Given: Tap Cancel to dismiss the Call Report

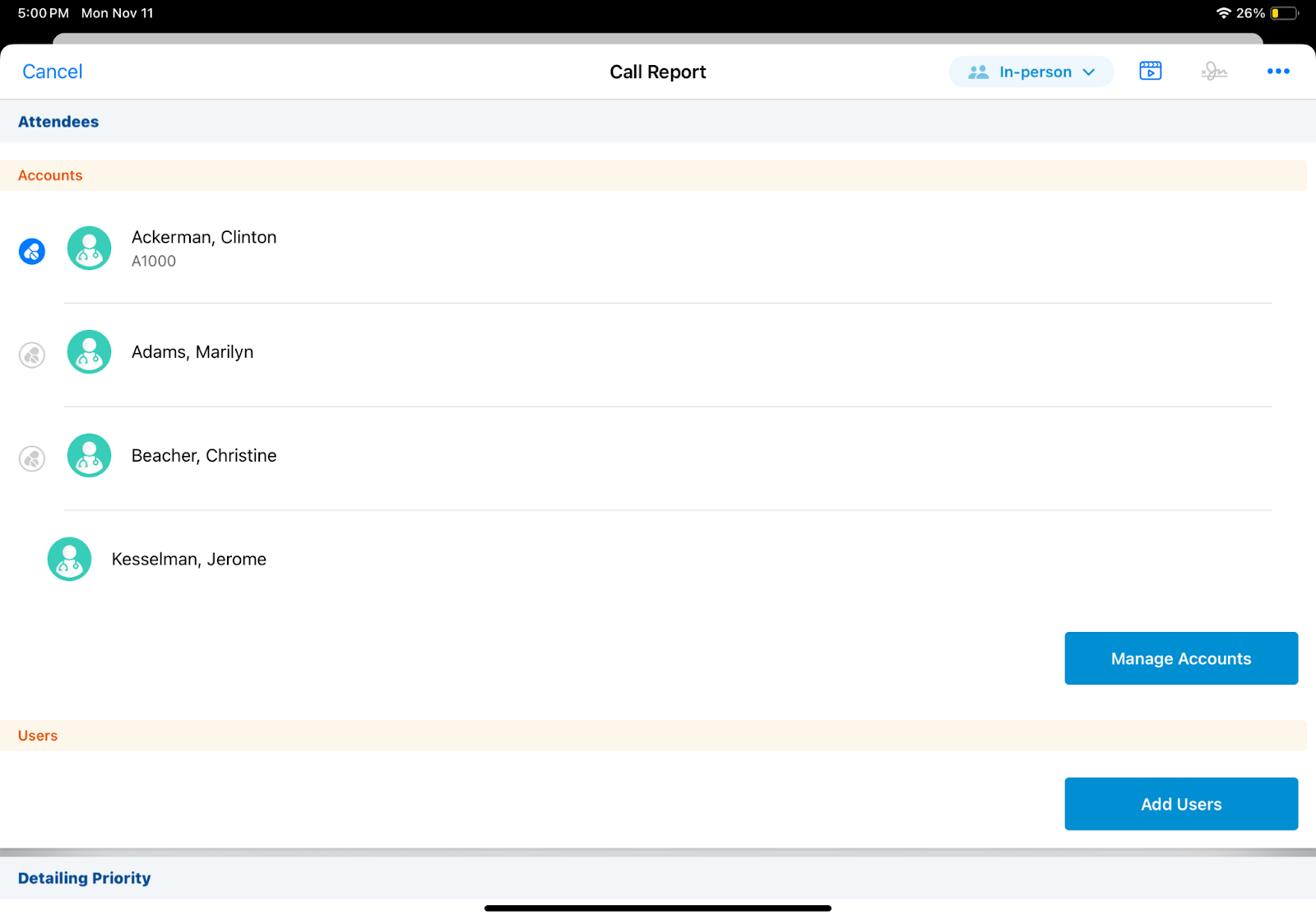Looking at the screenshot, I should click(x=52, y=72).
